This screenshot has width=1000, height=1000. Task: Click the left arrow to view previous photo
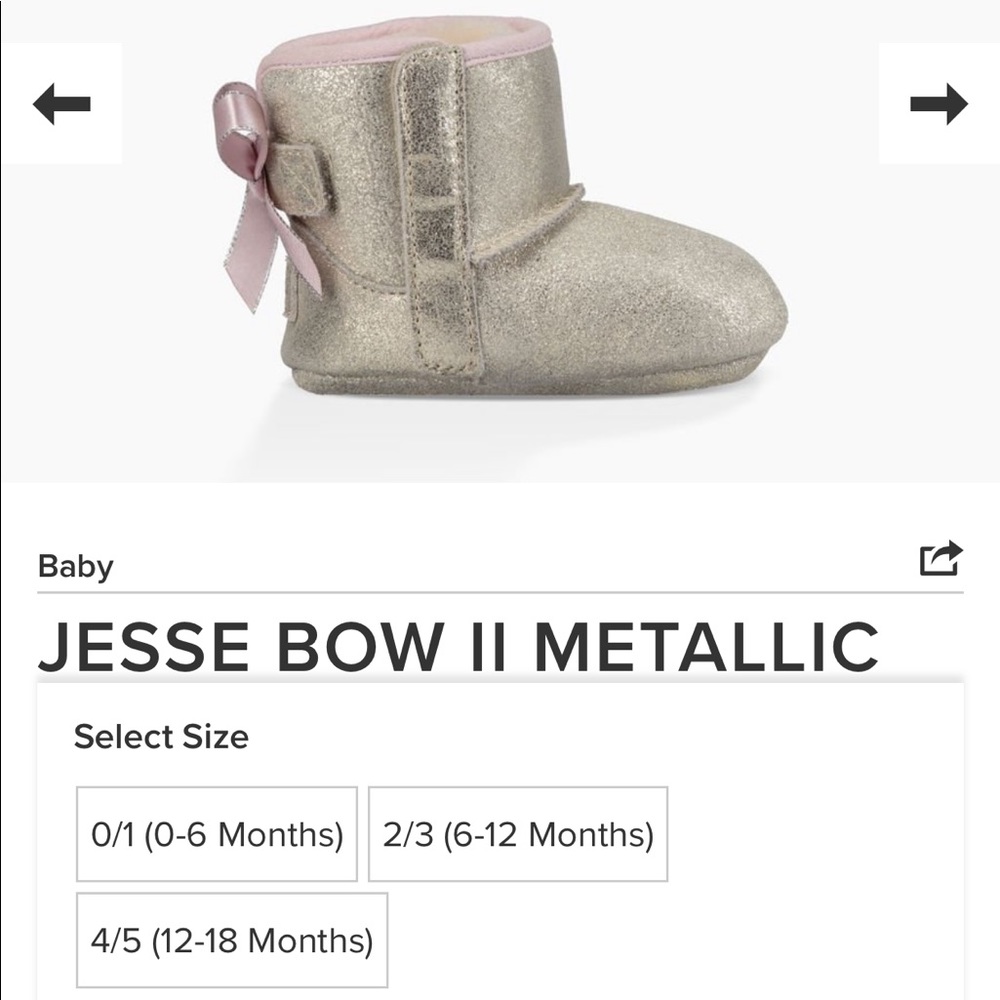59,103
